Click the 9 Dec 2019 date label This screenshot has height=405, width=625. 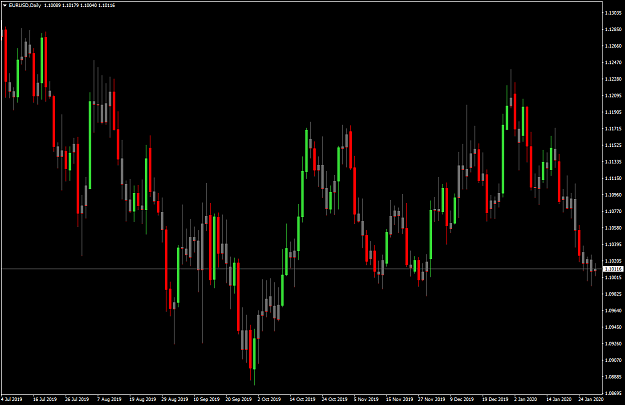(x=462, y=399)
